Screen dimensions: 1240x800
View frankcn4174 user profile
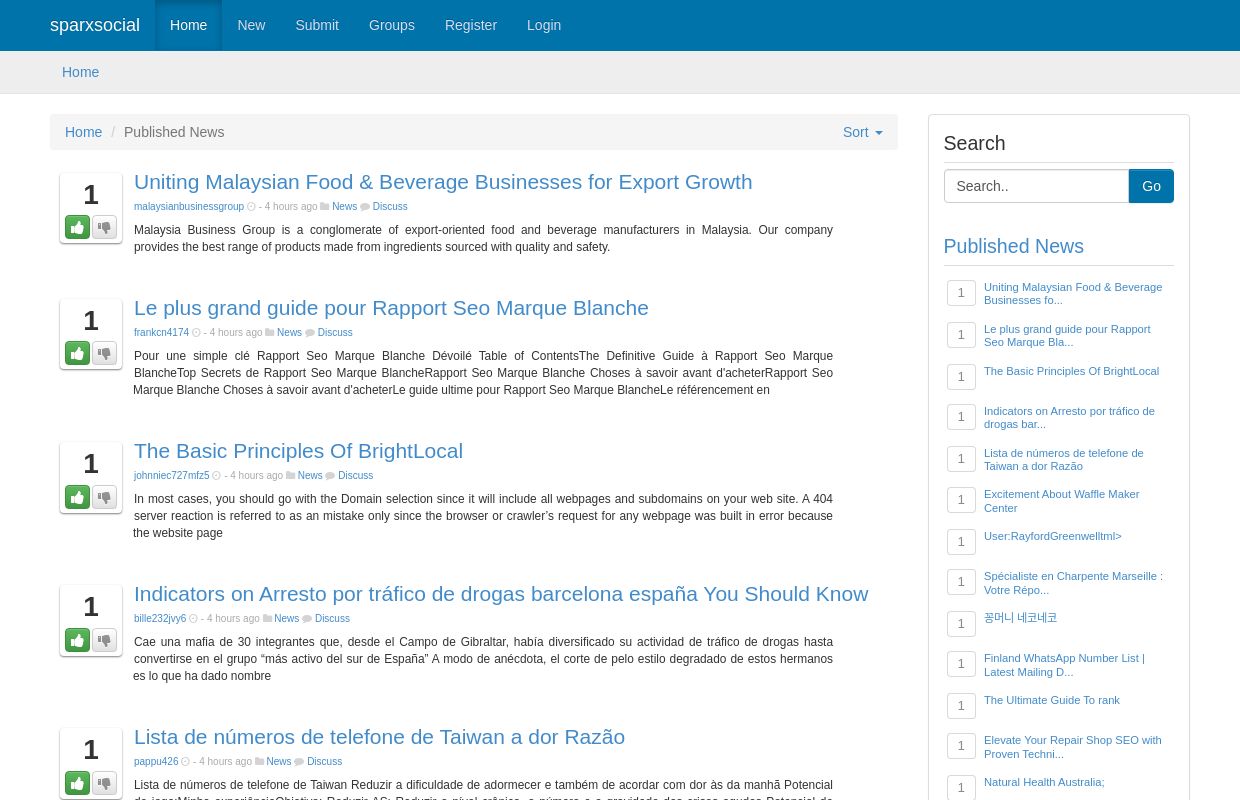click(161, 333)
